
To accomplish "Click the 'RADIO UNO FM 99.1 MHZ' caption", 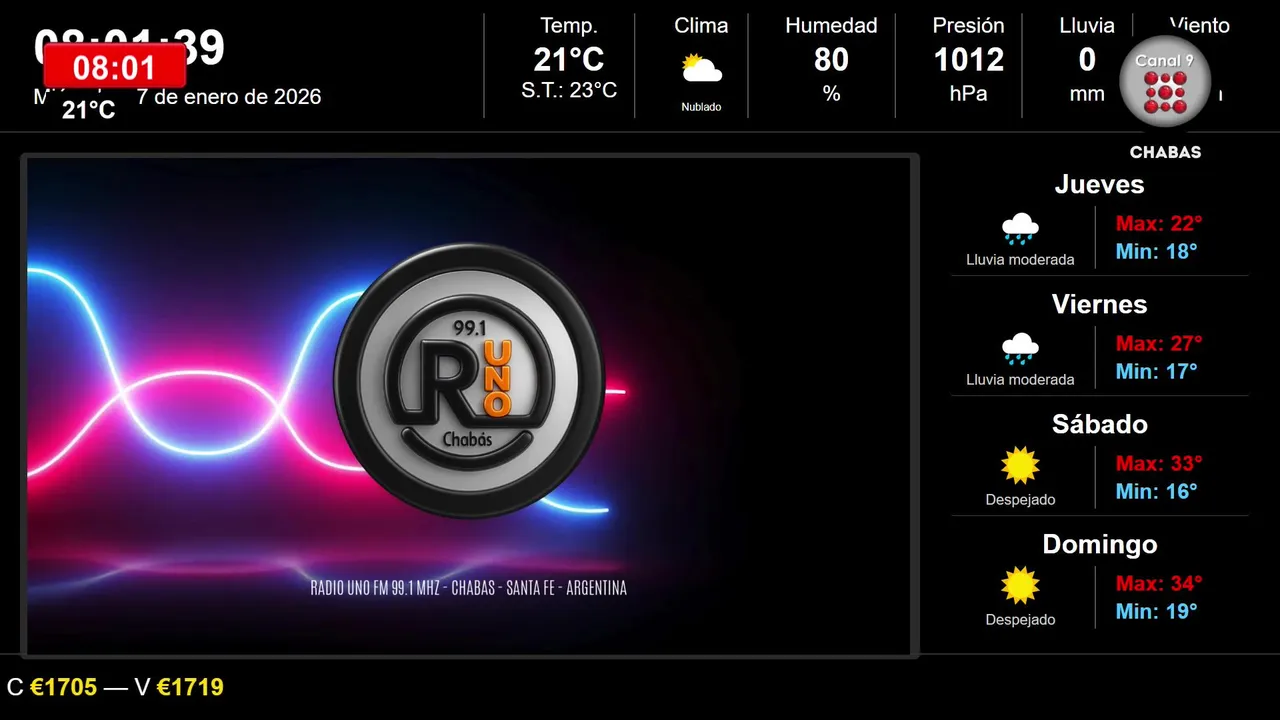I will 469,588.
